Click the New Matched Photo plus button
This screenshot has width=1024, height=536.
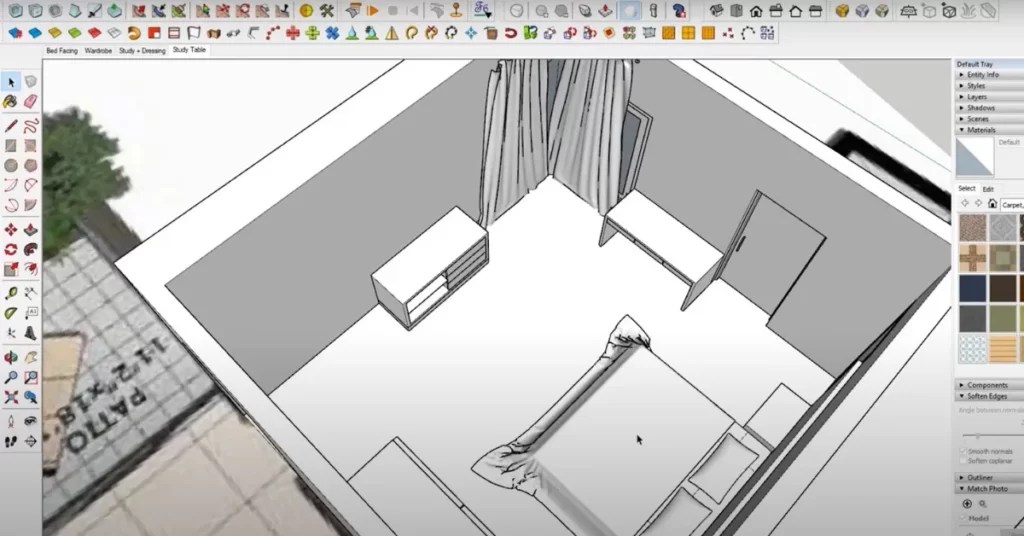(967, 504)
